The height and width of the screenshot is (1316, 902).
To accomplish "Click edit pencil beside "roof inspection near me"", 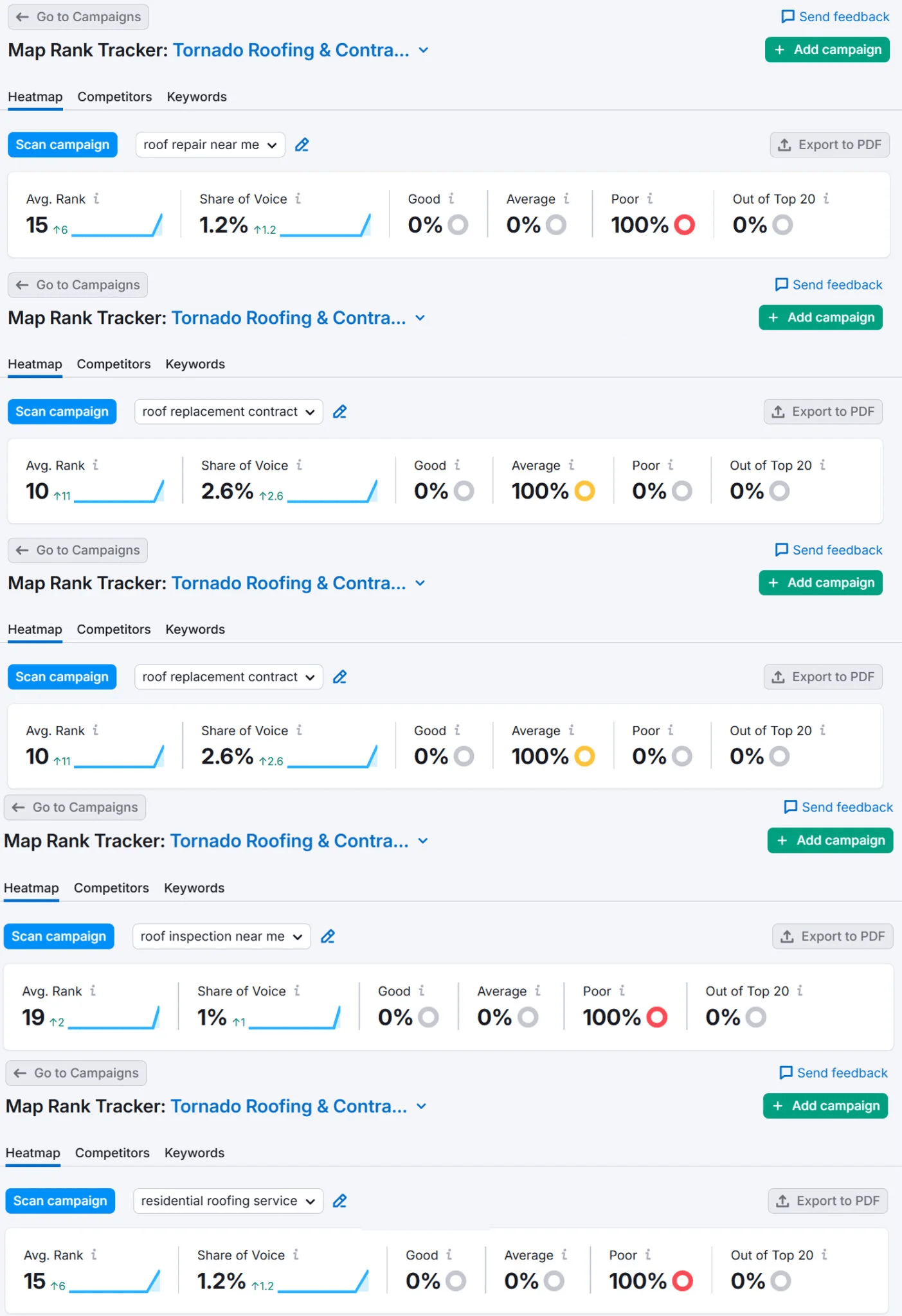I will pos(328,937).
